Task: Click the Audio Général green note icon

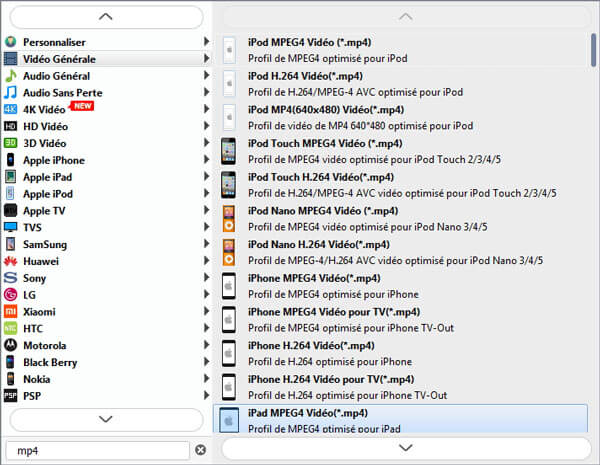Action: 10,76
